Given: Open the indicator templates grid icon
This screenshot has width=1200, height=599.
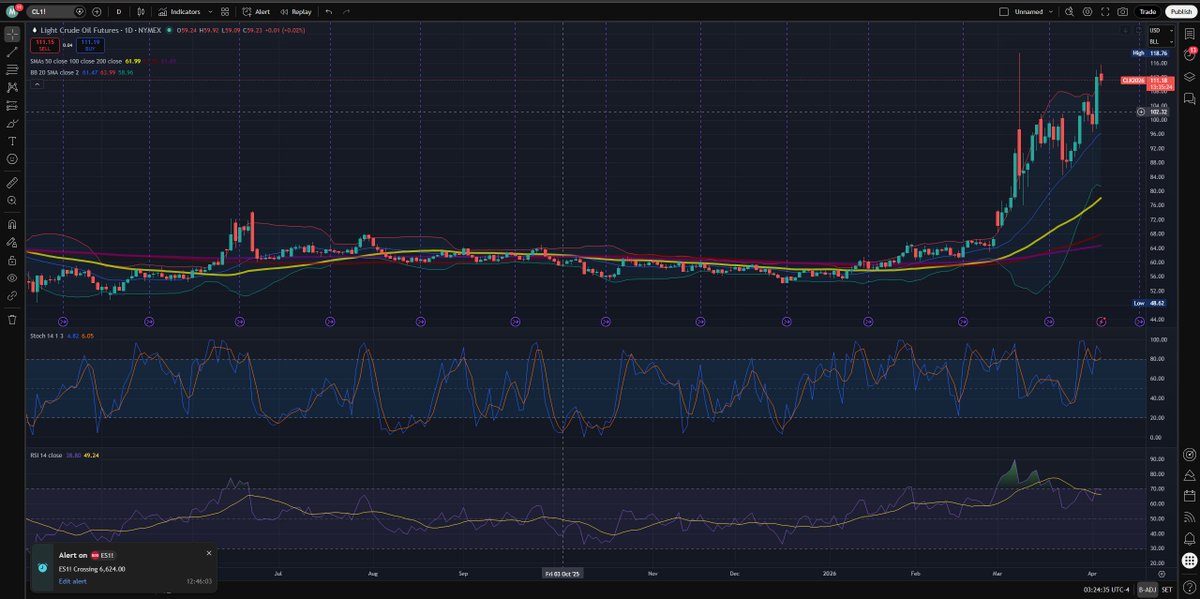Looking at the screenshot, I should [225, 12].
